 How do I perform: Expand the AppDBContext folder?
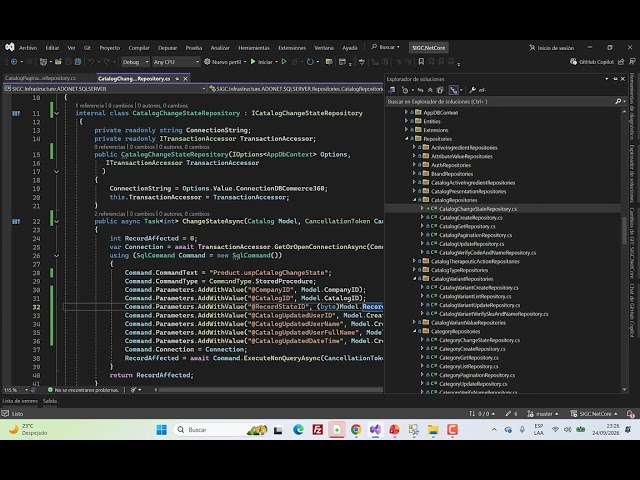pyautogui.click(x=406, y=112)
